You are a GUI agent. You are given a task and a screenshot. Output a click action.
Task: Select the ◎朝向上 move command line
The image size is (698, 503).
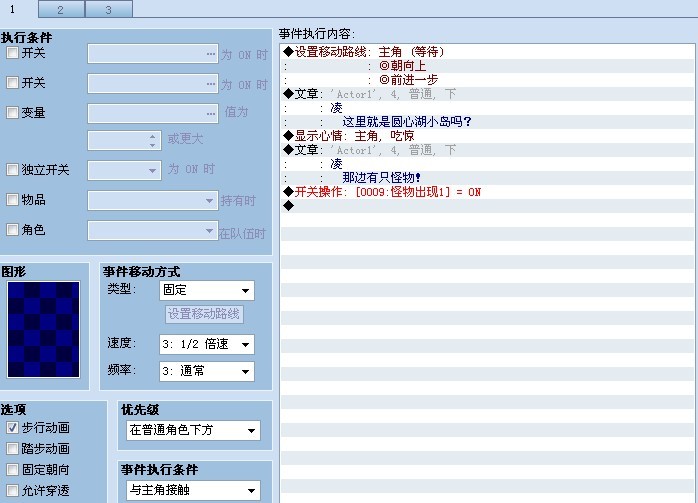(487, 66)
